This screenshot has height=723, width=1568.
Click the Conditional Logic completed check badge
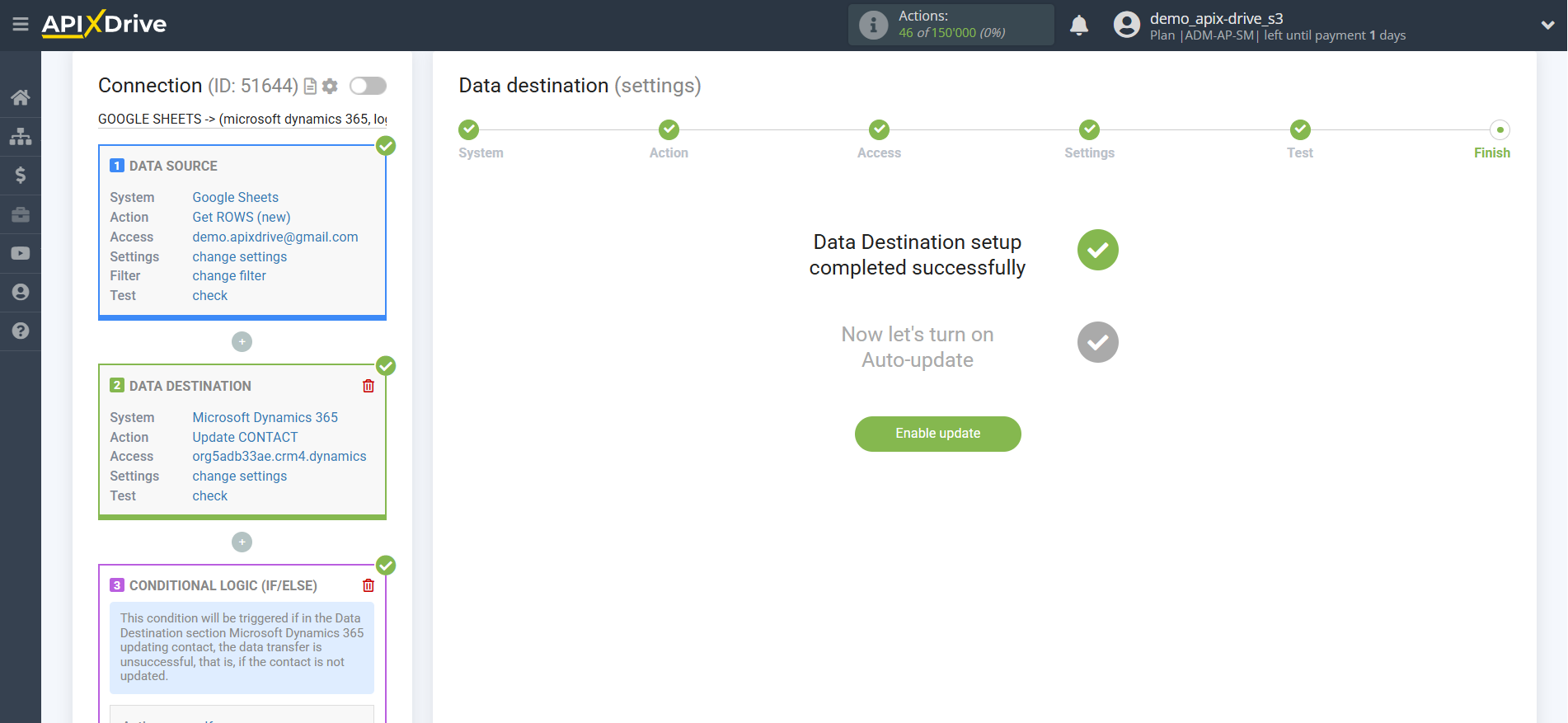(386, 566)
